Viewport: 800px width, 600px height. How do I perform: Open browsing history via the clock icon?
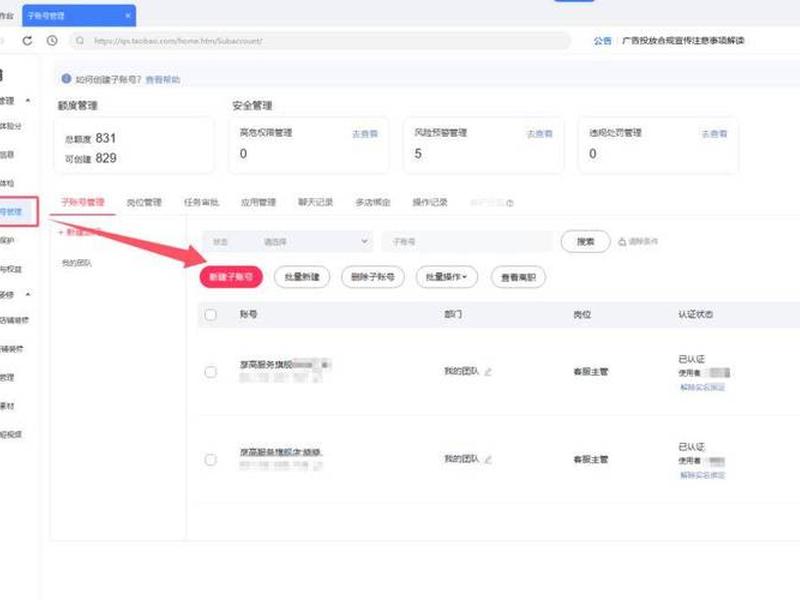tap(52, 40)
